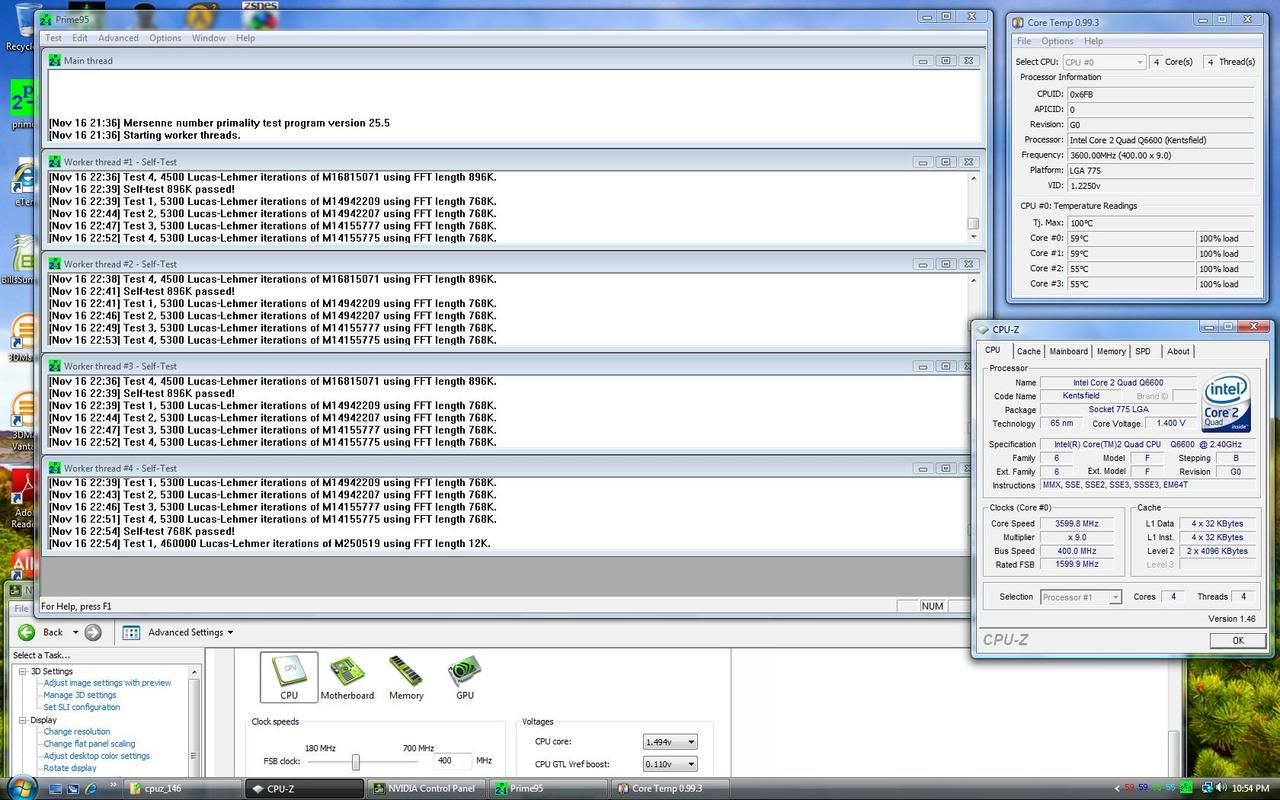Select the Memory tuning icon
Image resolution: width=1280 pixels, height=800 pixels.
click(x=406, y=677)
